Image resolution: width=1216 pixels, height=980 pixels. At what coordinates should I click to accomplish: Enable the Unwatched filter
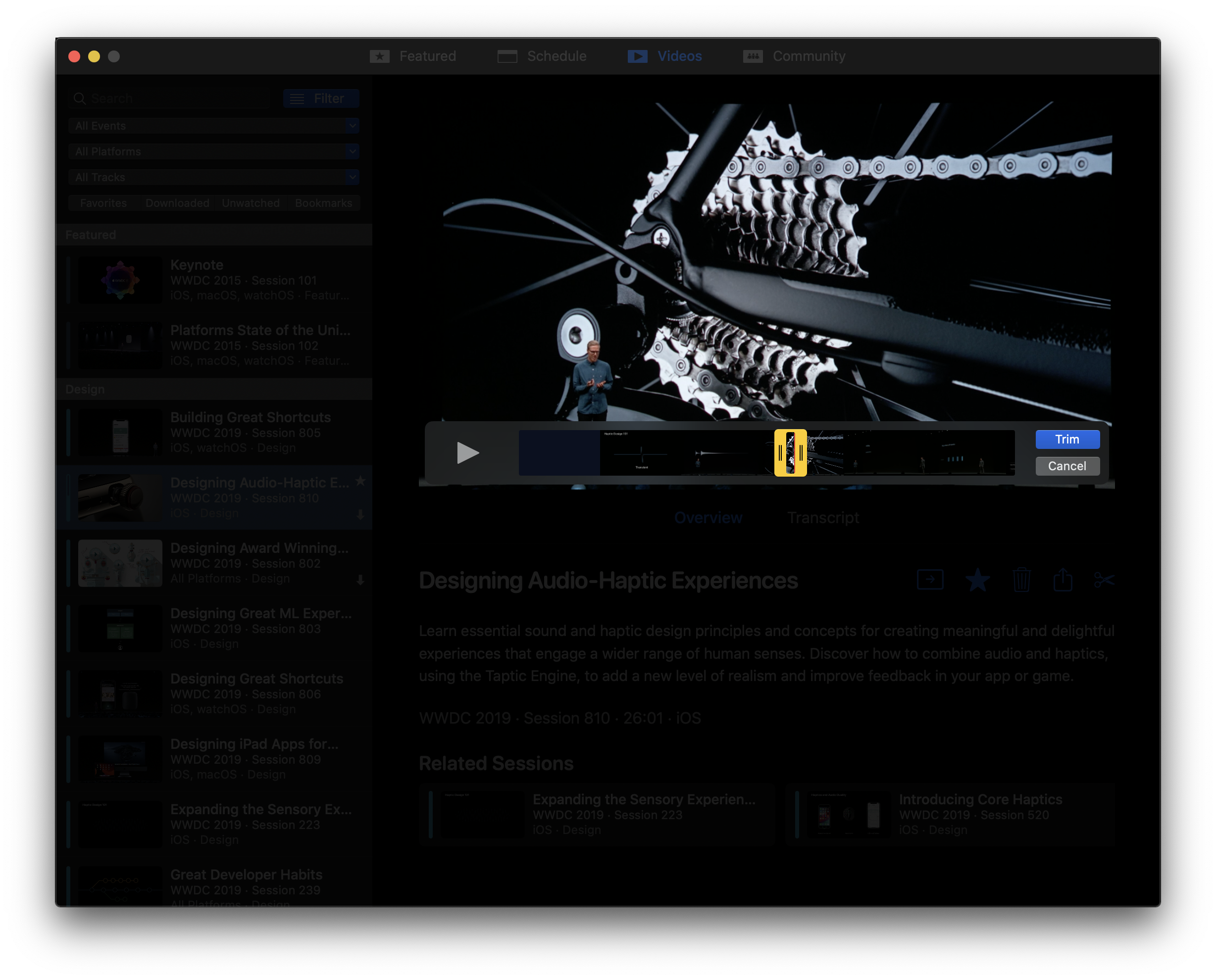(251, 203)
